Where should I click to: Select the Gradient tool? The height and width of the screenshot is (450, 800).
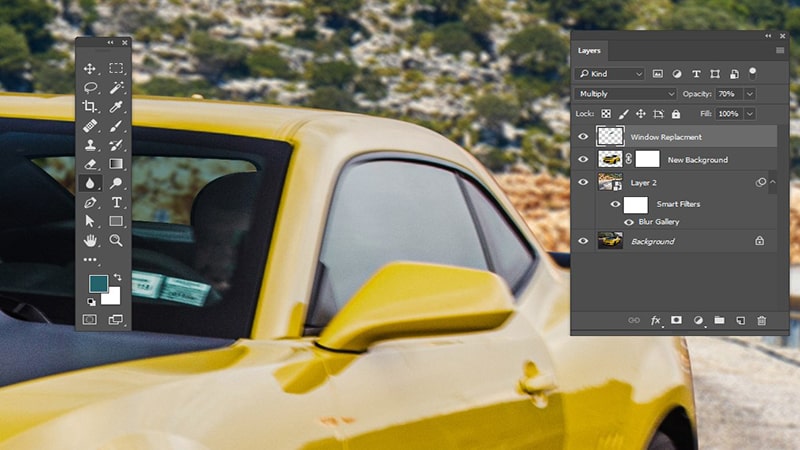point(116,164)
